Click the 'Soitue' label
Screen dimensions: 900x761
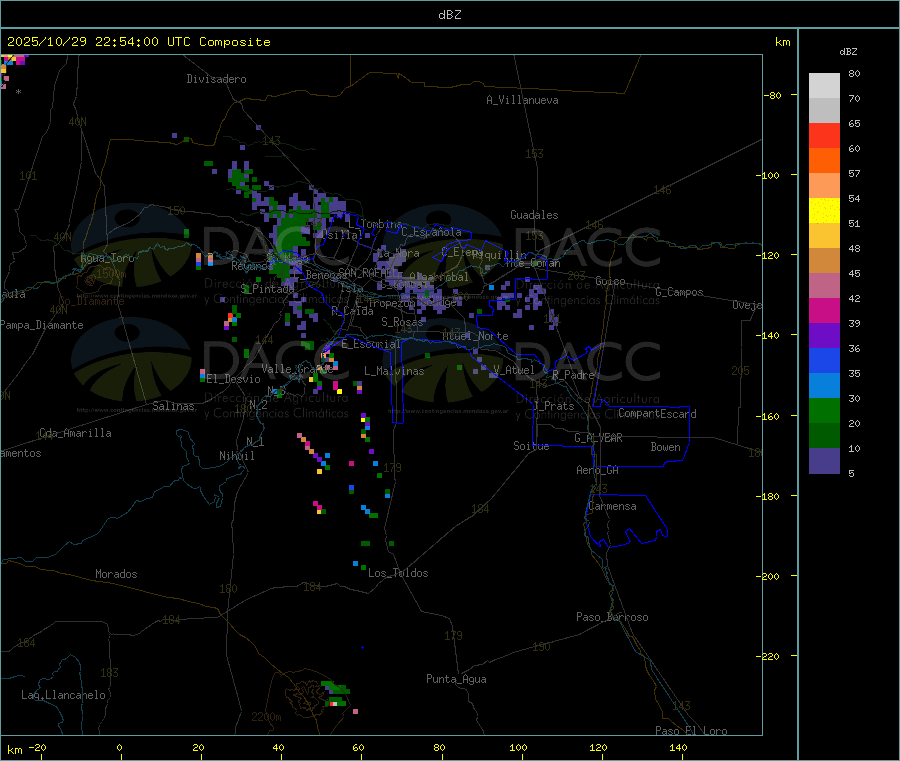coord(531,446)
